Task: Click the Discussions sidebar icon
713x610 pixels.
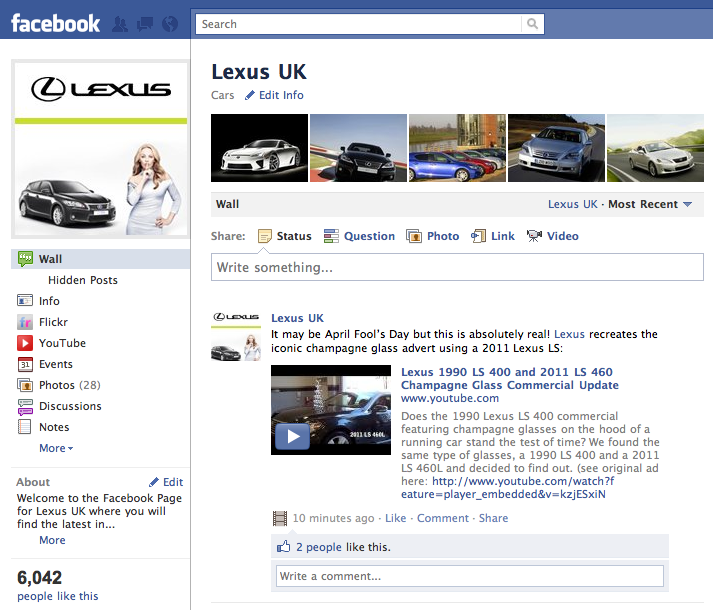Action: pos(25,406)
